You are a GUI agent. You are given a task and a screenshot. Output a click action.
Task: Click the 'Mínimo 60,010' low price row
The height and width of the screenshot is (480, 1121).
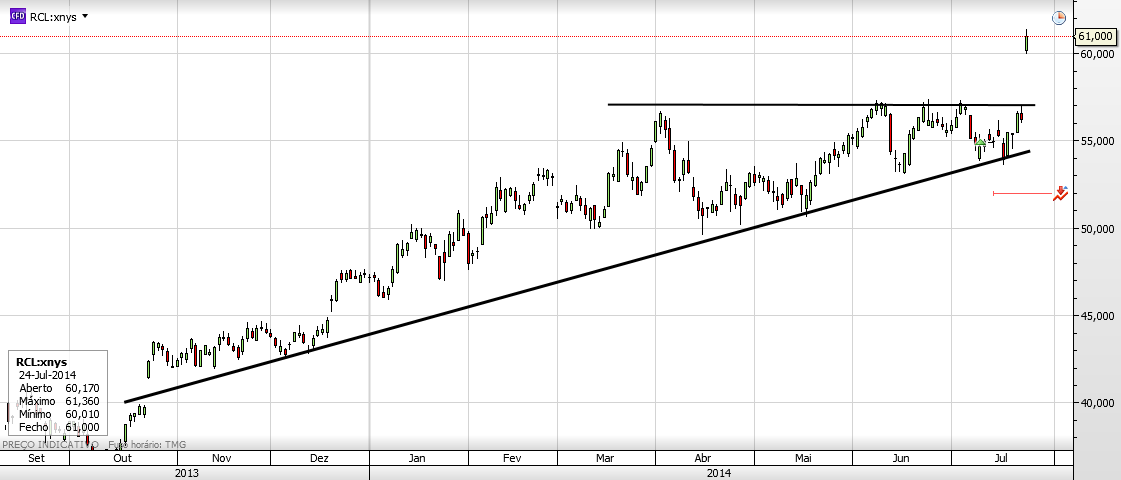click(59, 413)
